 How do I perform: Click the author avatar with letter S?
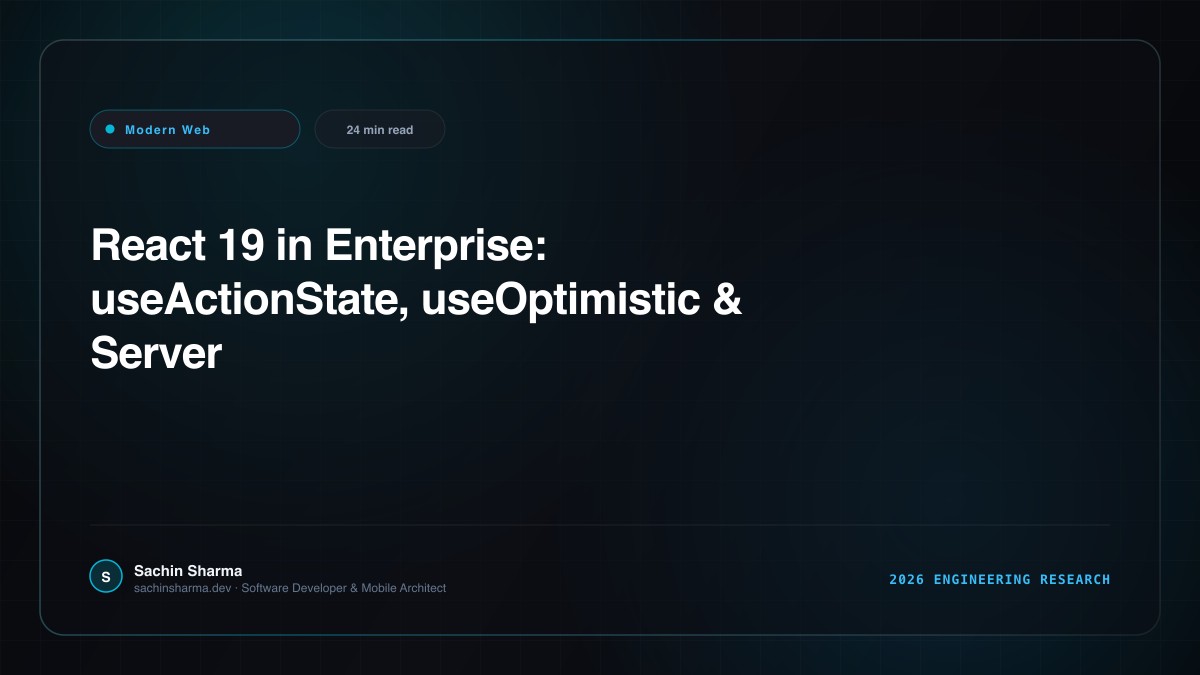click(x=105, y=576)
